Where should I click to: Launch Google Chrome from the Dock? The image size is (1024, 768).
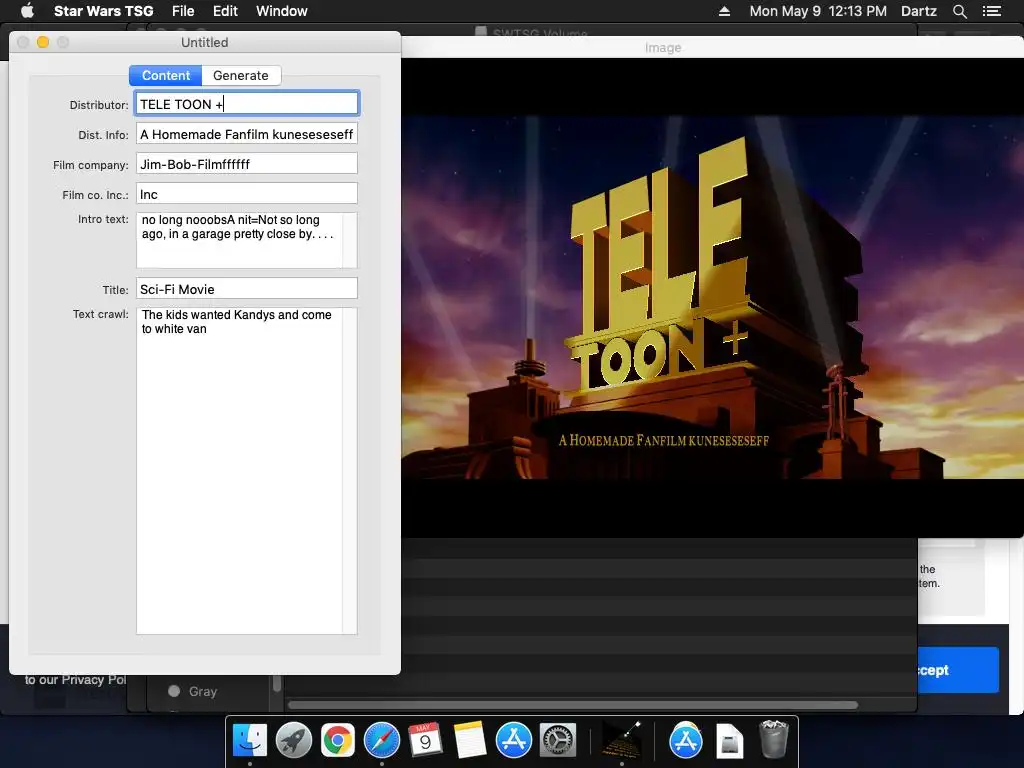point(338,740)
